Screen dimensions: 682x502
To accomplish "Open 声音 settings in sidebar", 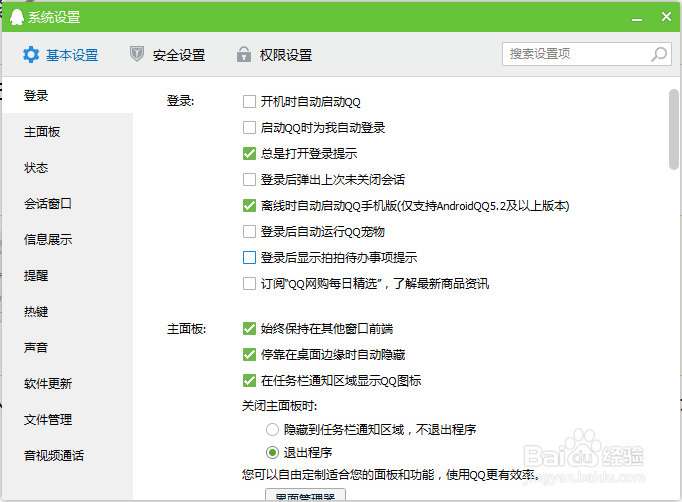I will click(x=67, y=348).
